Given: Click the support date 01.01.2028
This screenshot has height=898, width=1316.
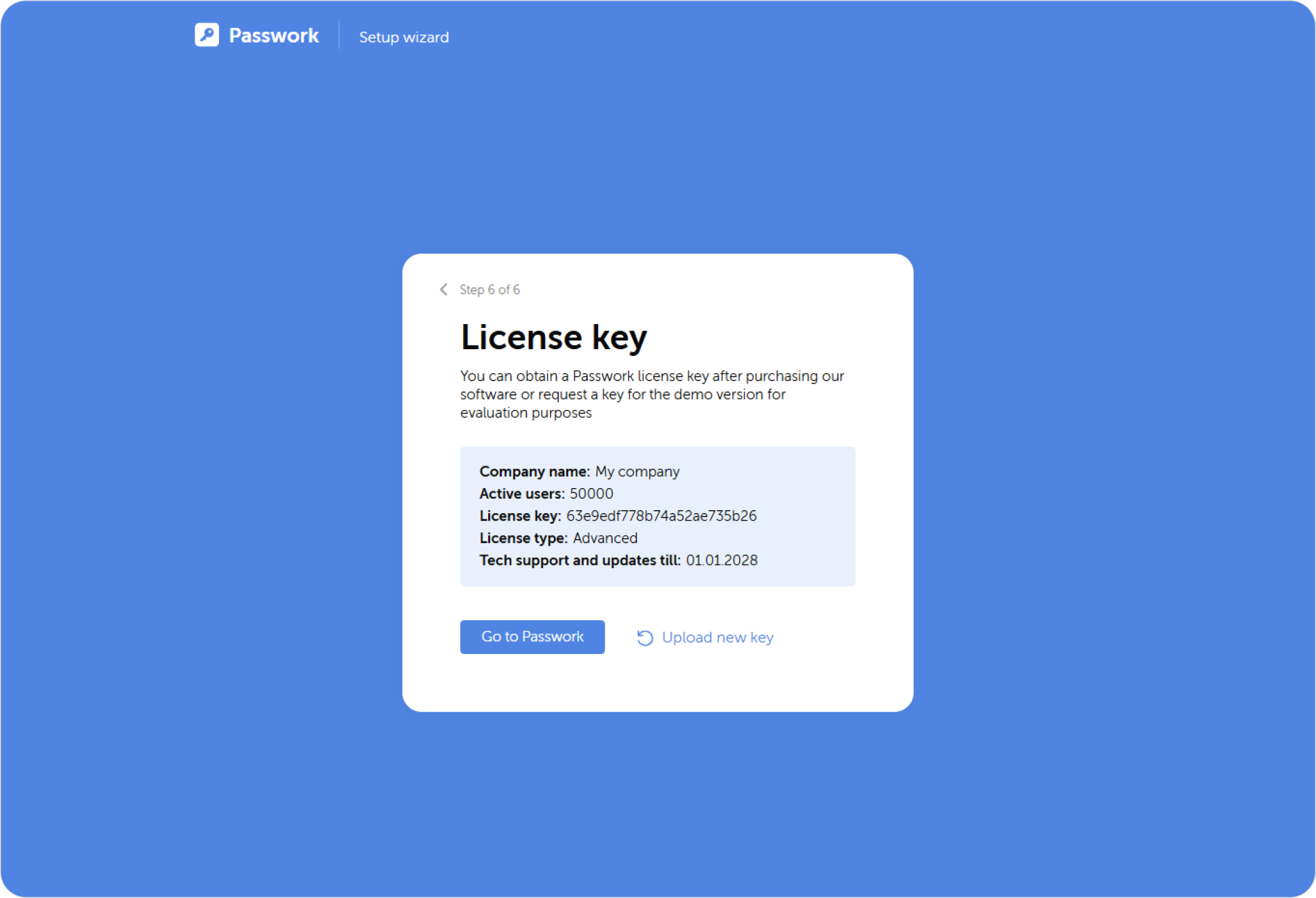Looking at the screenshot, I should (721, 560).
